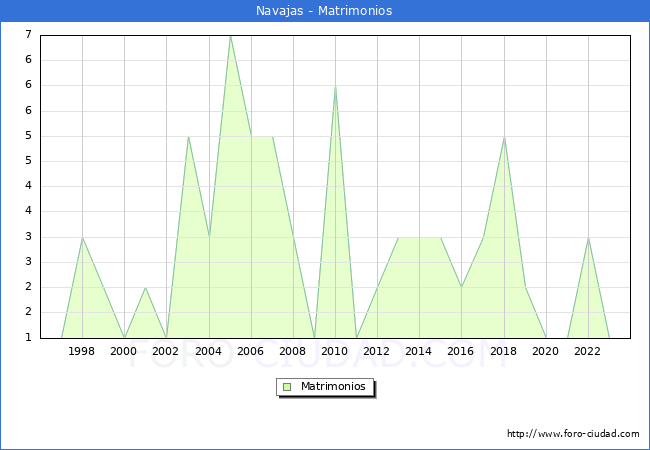The height and width of the screenshot is (450, 650).
Task: Select the 2010 label on the x-axis
Action: coord(334,351)
